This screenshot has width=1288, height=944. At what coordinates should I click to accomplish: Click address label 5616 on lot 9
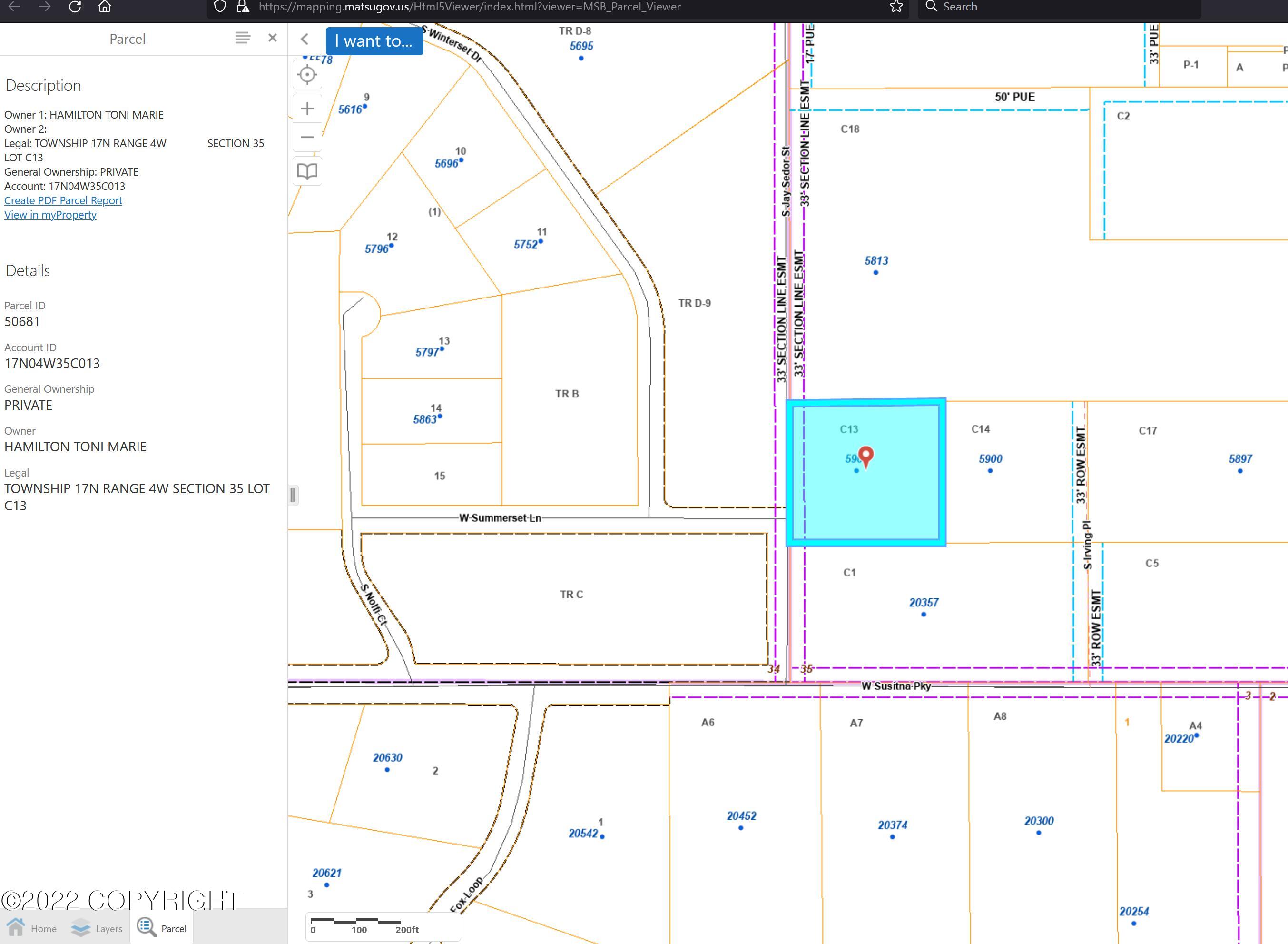350,109
